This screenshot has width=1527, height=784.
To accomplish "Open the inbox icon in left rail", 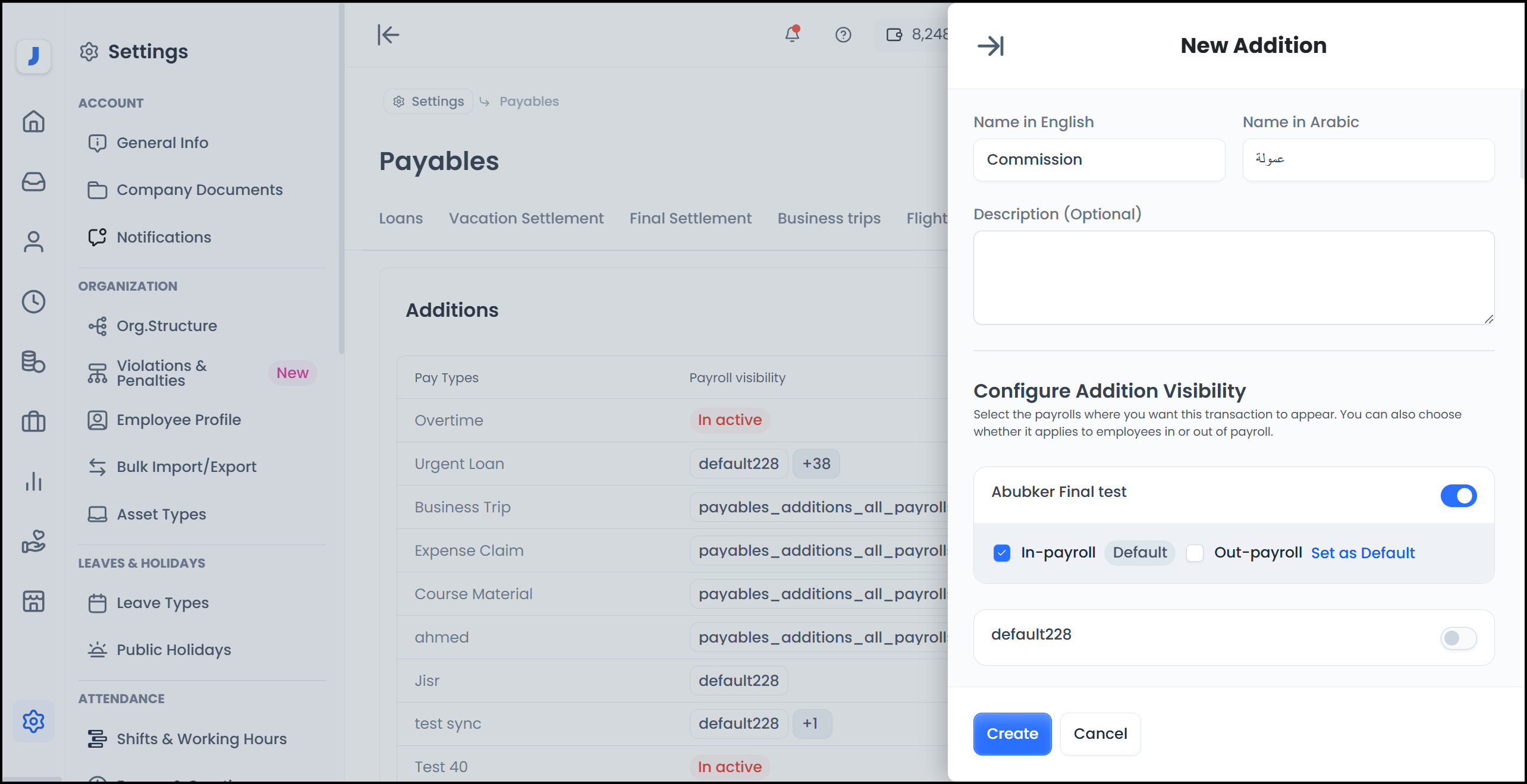I will (33, 182).
